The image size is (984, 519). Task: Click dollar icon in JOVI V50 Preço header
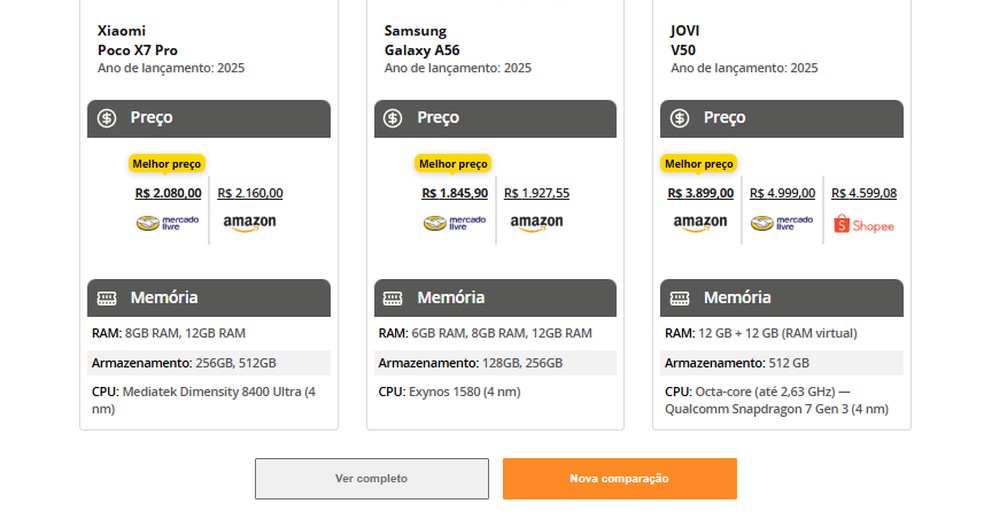(x=680, y=118)
